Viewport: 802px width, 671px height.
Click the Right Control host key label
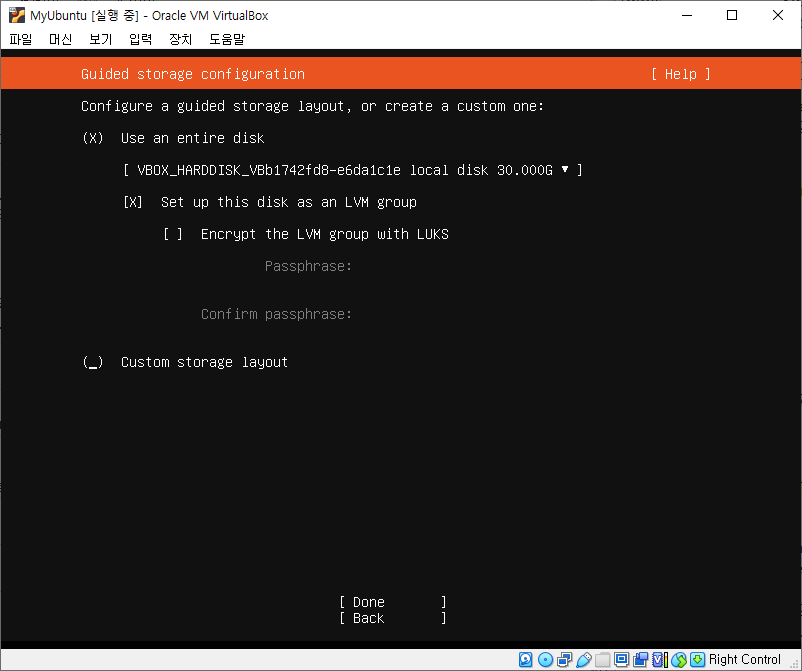[745, 660]
